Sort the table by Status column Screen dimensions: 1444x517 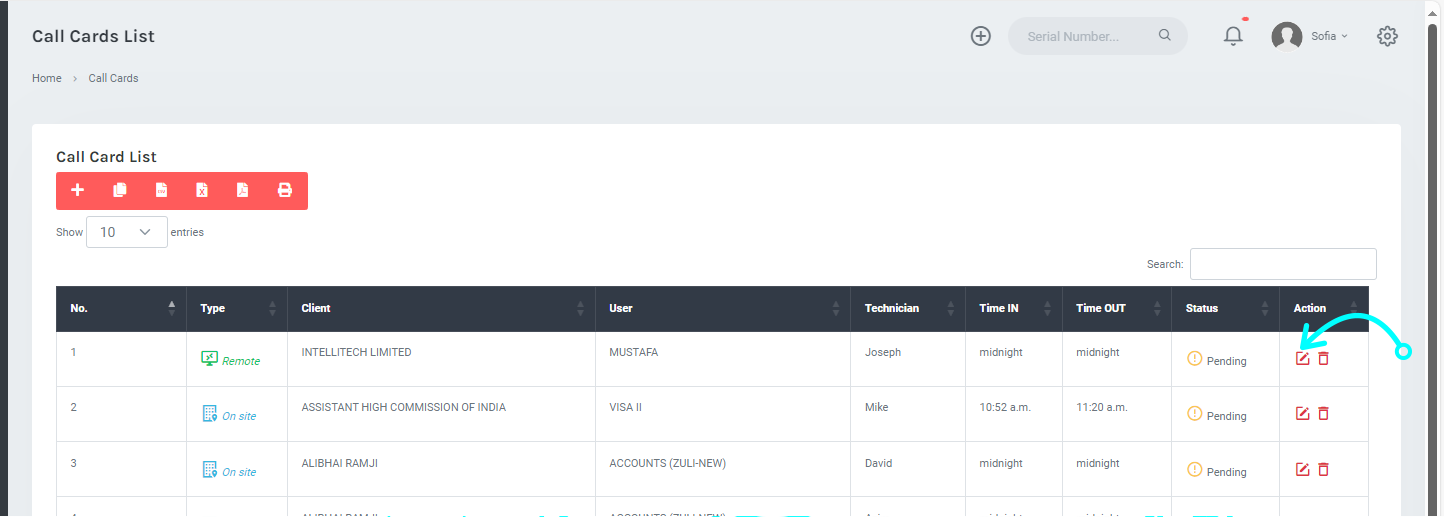tap(1225, 309)
